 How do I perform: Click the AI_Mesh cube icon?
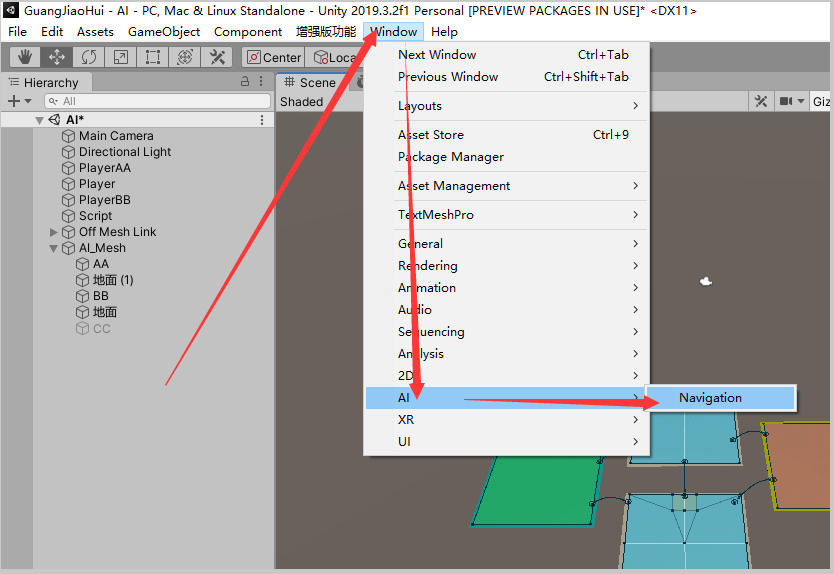[x=68, y=248]
